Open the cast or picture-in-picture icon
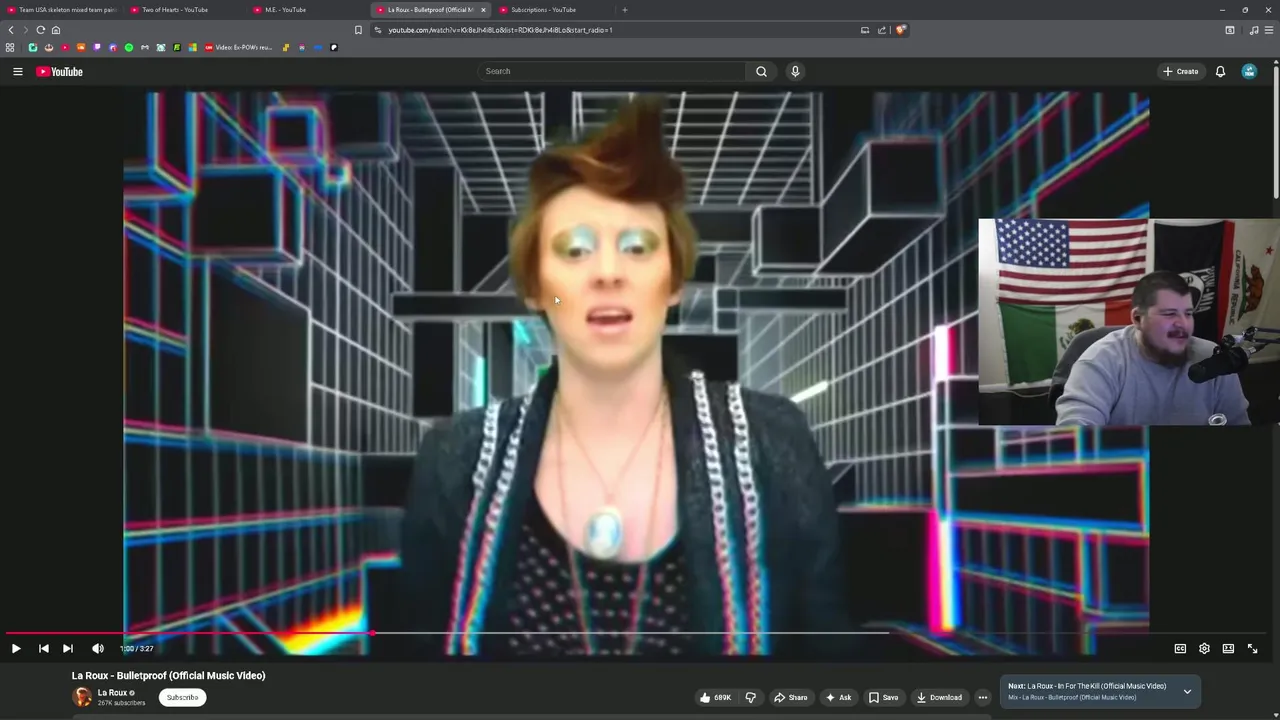 pyautogui.click(x=865, y=30)
